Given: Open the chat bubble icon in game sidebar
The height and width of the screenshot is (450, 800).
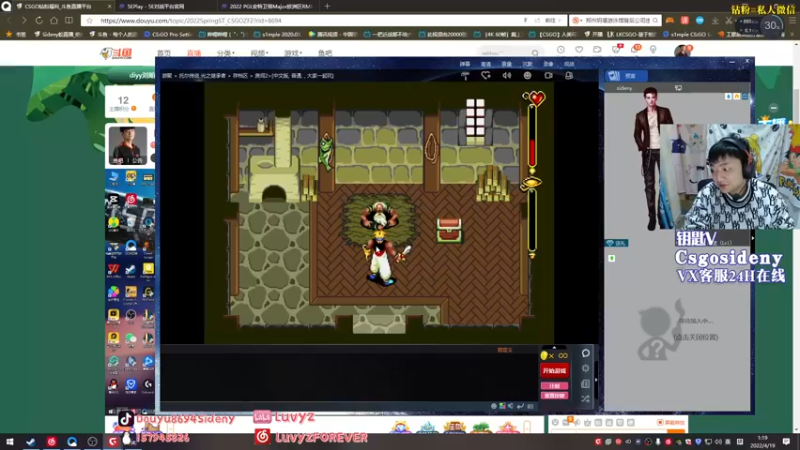Looking at the screenshot, I should coord(586,353).
